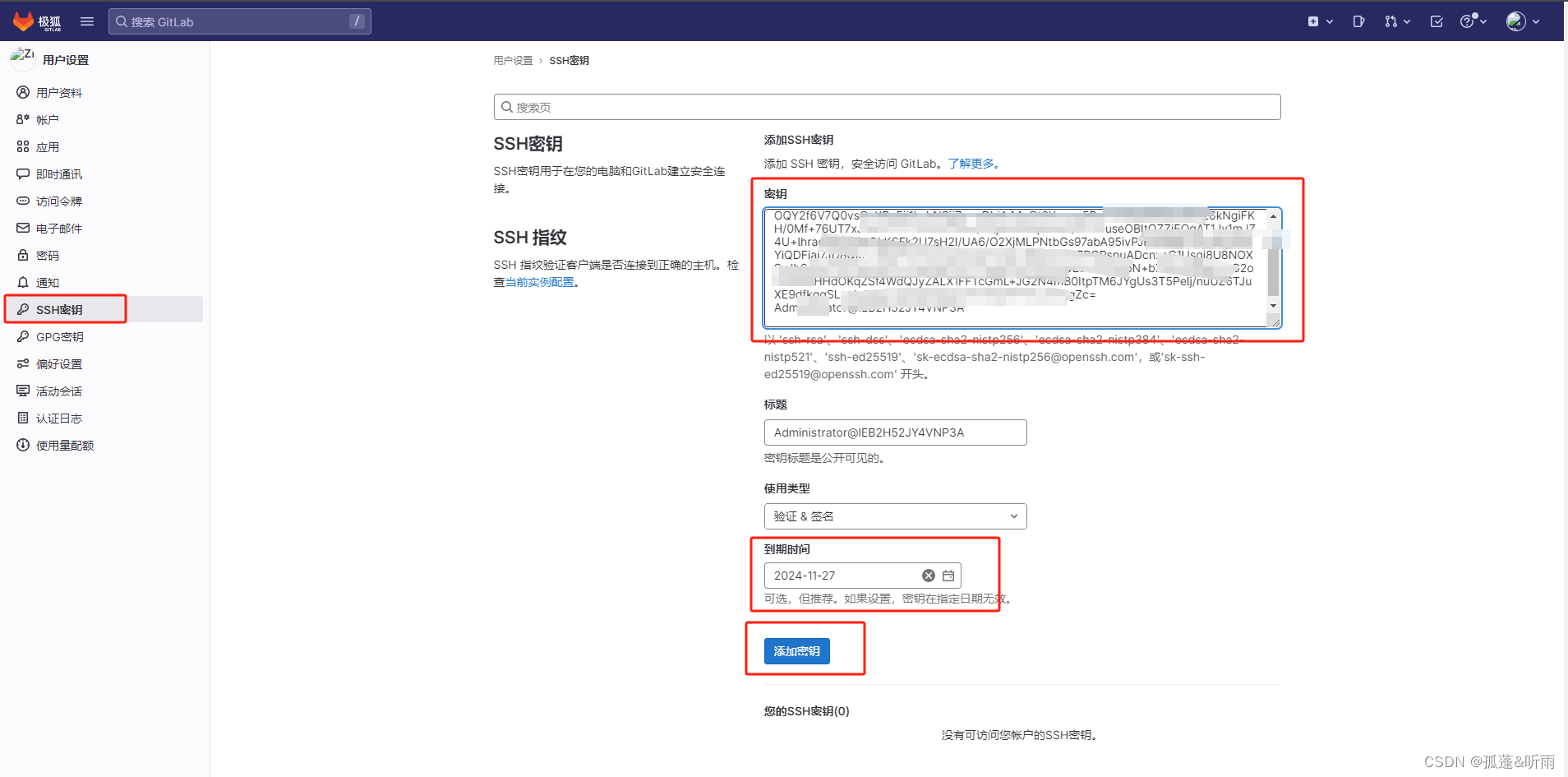Click the 用户设置 breadcrumb link
1568x777 pixels.
coord(513,61)
